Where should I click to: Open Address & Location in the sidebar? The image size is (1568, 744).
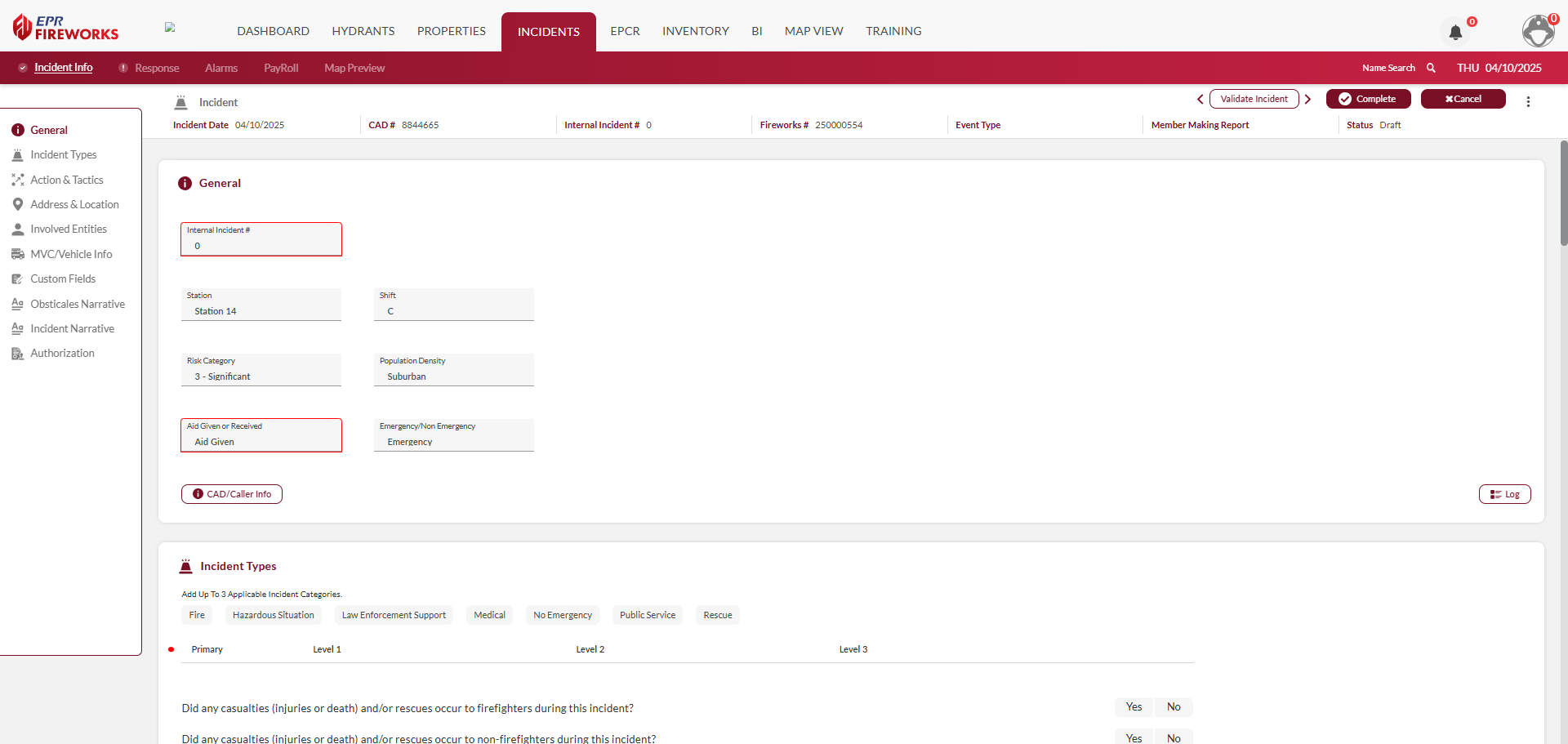coord(74,204)
